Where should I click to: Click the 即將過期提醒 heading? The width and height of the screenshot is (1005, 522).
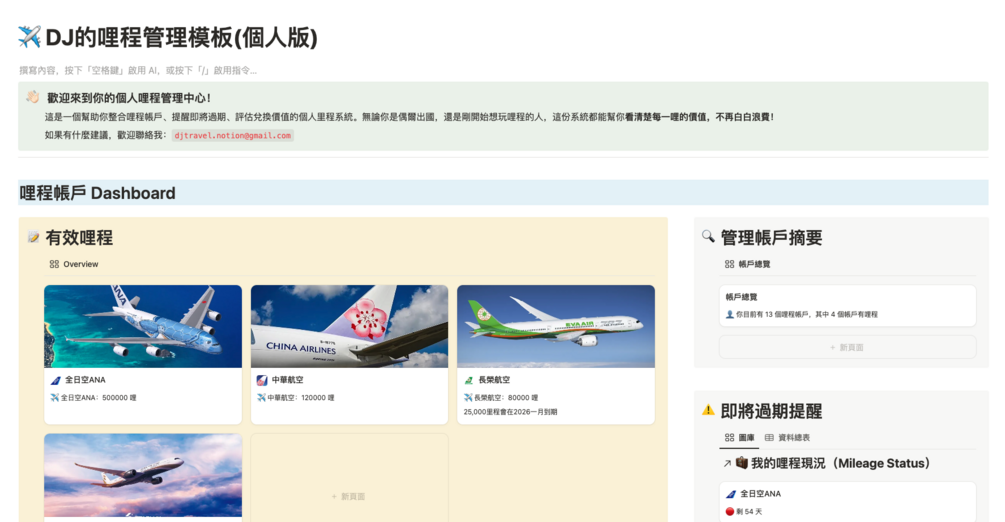pyautogui.click(x=771, y=411)
